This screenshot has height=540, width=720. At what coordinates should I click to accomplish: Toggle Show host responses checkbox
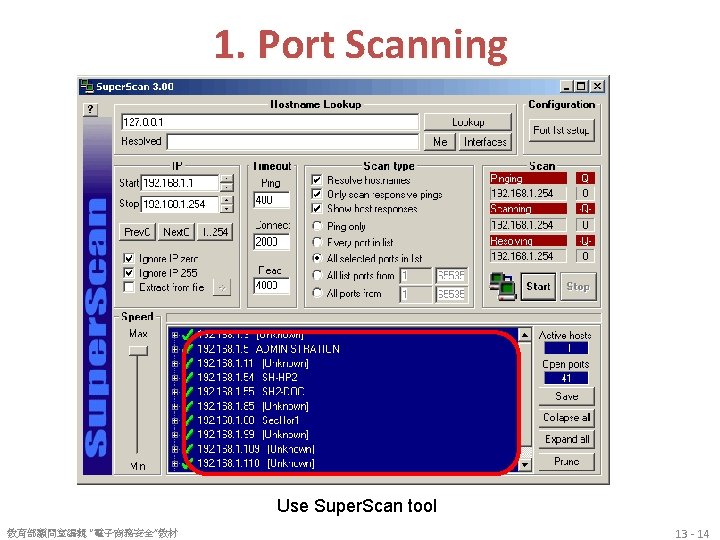click(x=316, y=208)
